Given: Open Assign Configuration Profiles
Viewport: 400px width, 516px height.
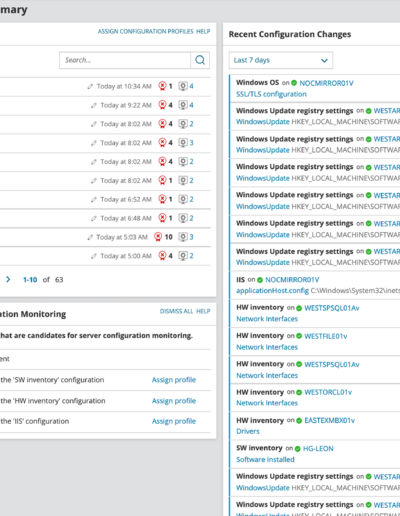Looking at the screenshot, I should (x=145, y=31).
